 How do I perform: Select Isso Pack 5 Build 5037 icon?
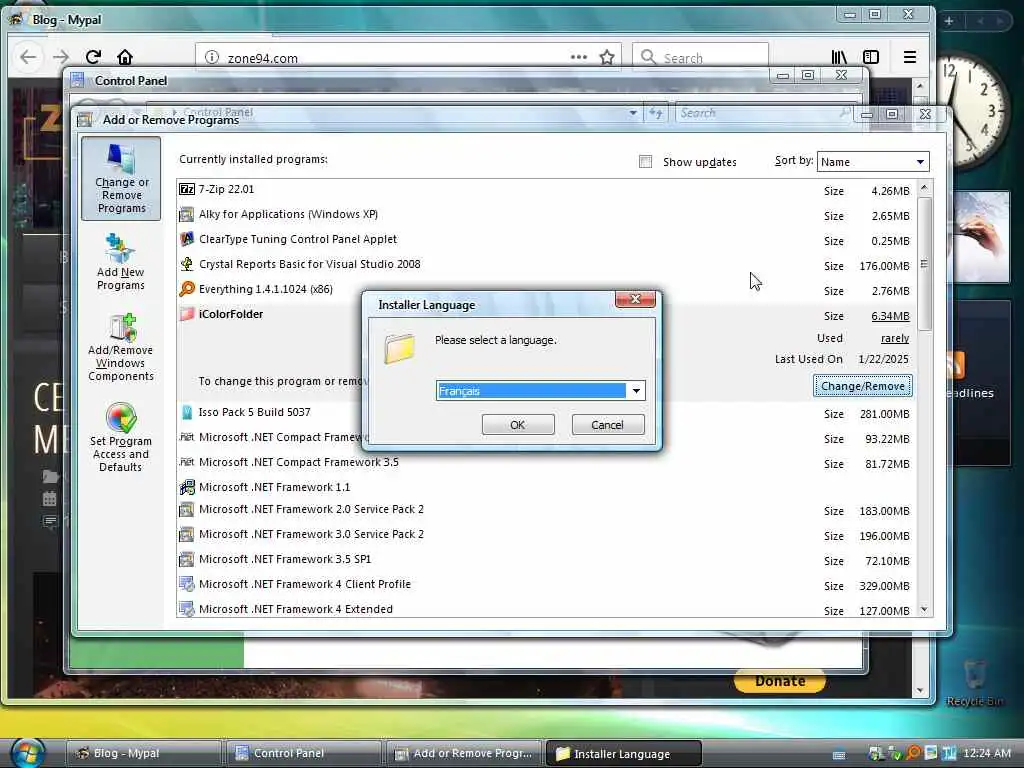[x=187, y=412]
